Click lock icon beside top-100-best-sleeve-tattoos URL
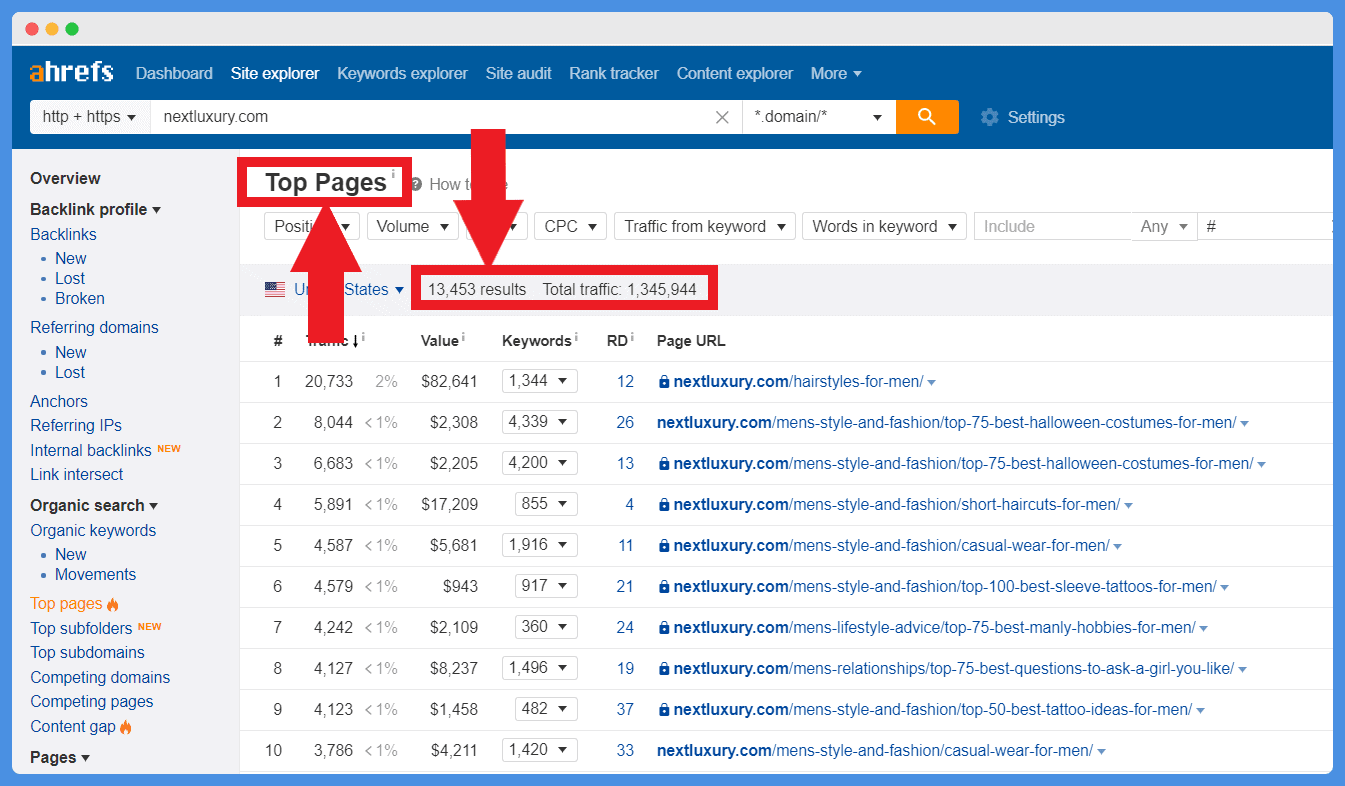This screenshot has height=786, width=1345. pos(663,587)
